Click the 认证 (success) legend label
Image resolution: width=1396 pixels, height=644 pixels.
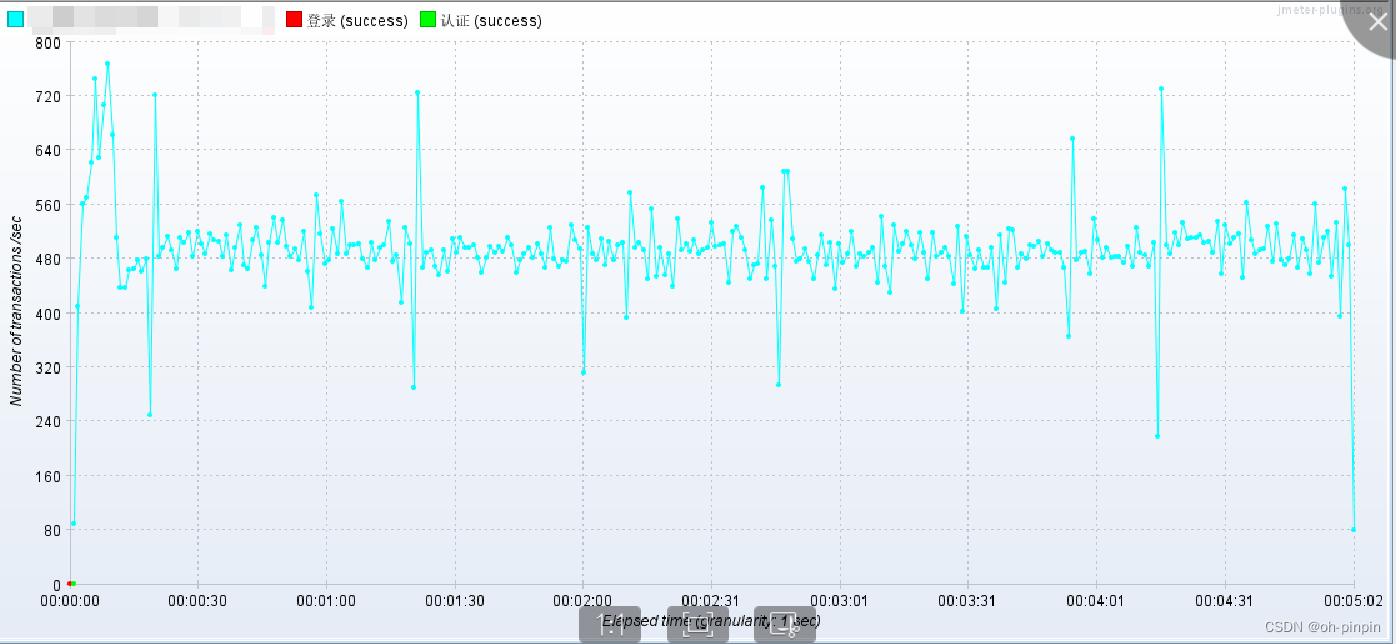coord(491,20)
